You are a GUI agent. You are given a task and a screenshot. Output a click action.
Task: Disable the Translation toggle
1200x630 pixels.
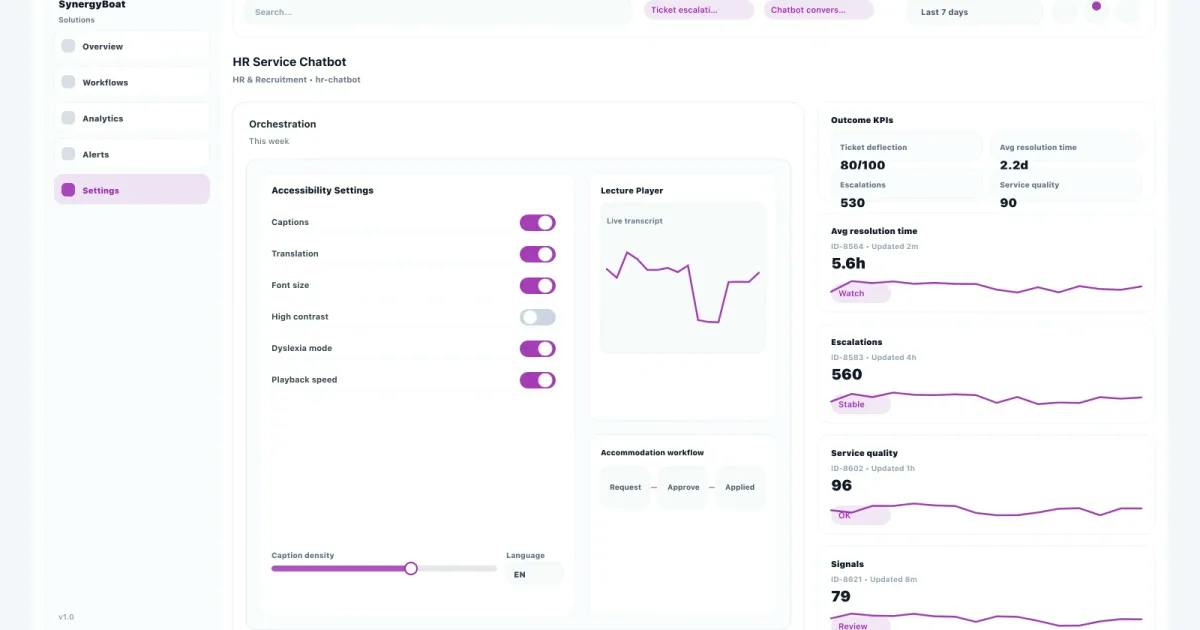point(537,254)
